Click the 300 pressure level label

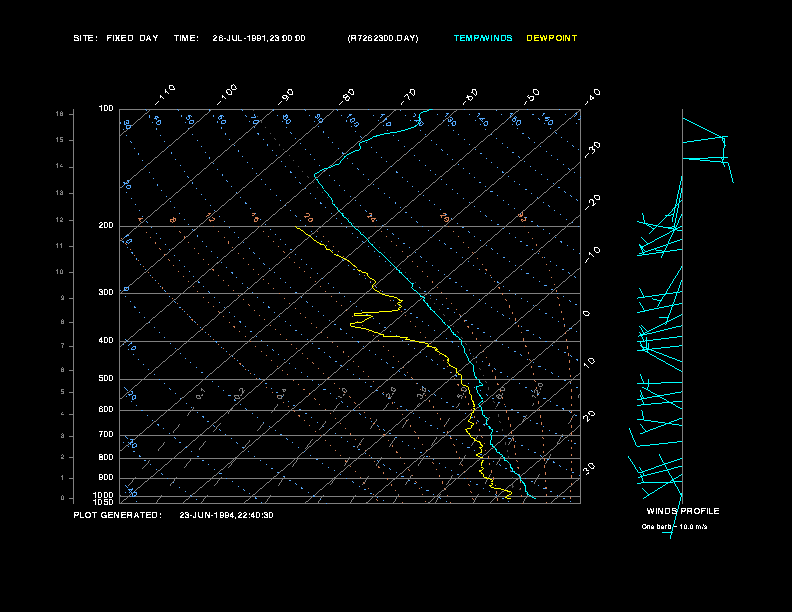pyautogui.click(x=106, y=292)
